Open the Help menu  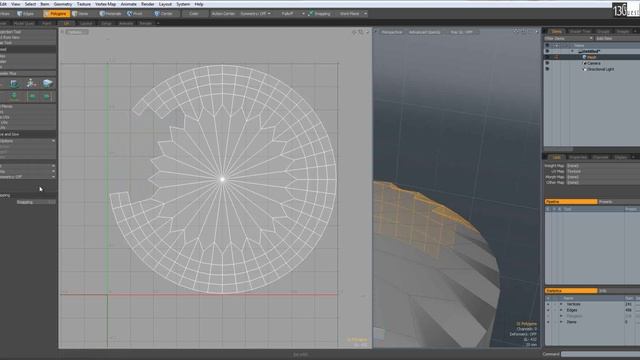click(x=199, y=4)
